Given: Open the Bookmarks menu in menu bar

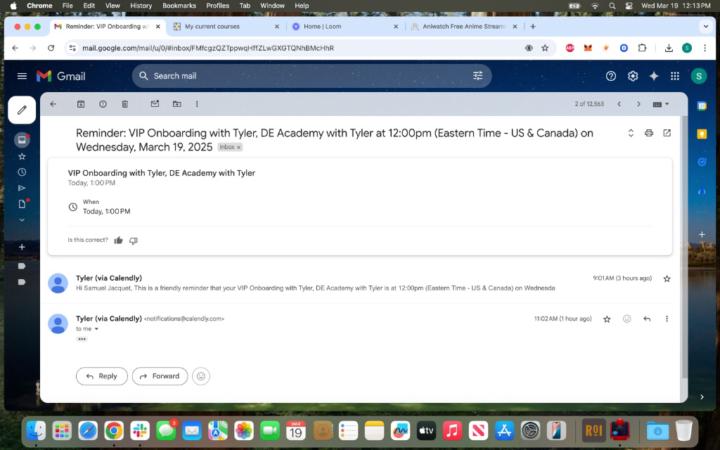Looking at the screenshot, I should pyautogui.click(x=179, y=6).
